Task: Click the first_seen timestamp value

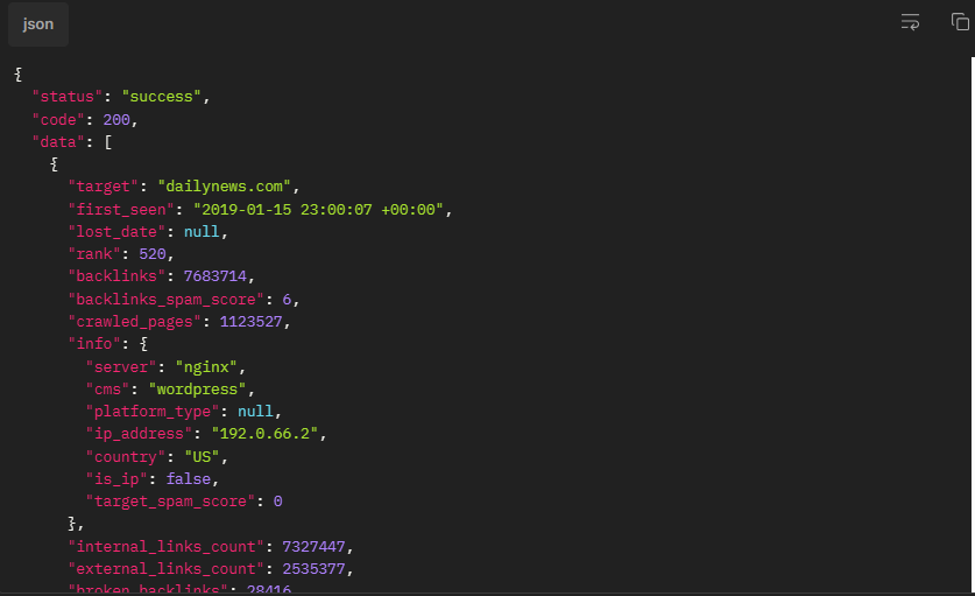Action: 318,210
